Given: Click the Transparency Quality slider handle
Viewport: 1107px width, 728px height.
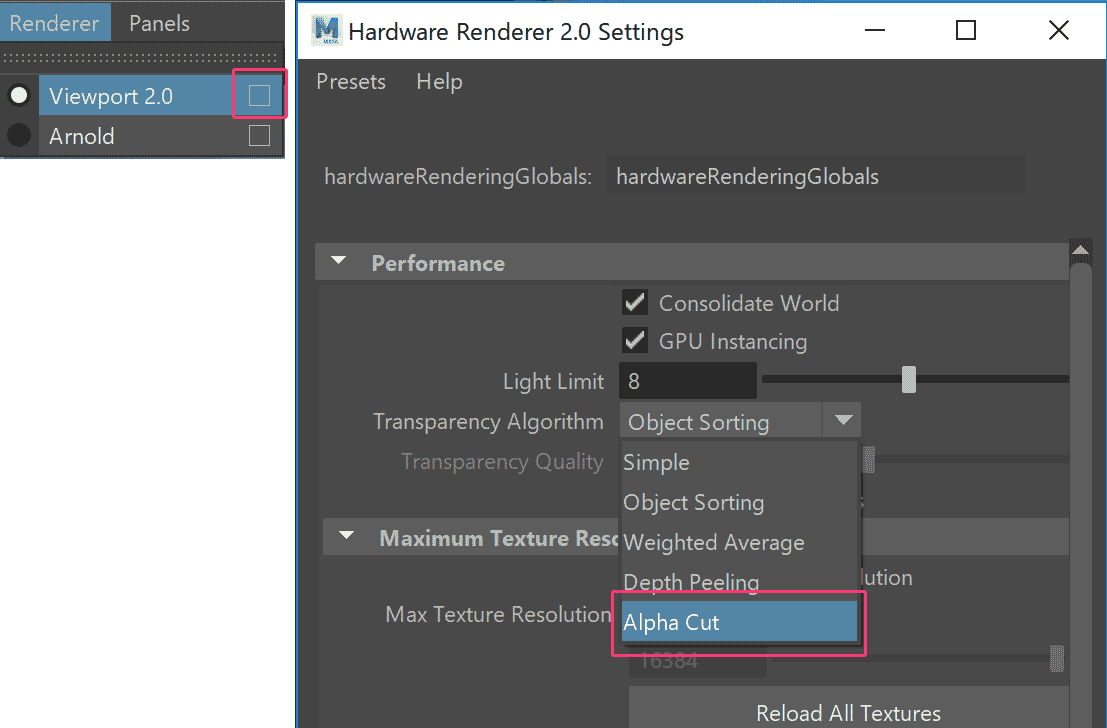Looking at the screenshot, I should (x=869, y=459).
